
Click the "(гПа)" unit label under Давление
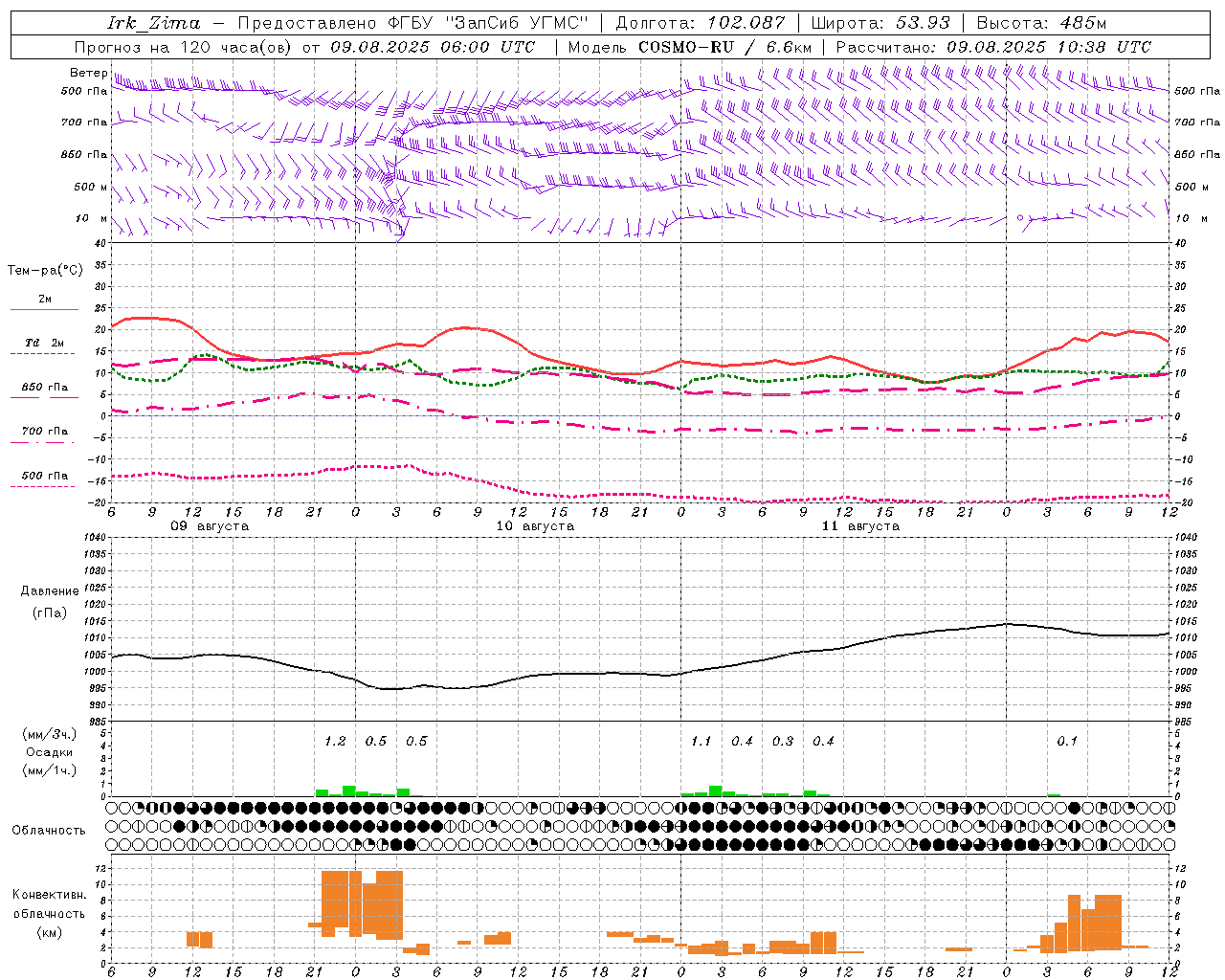[x=50, y=613]
